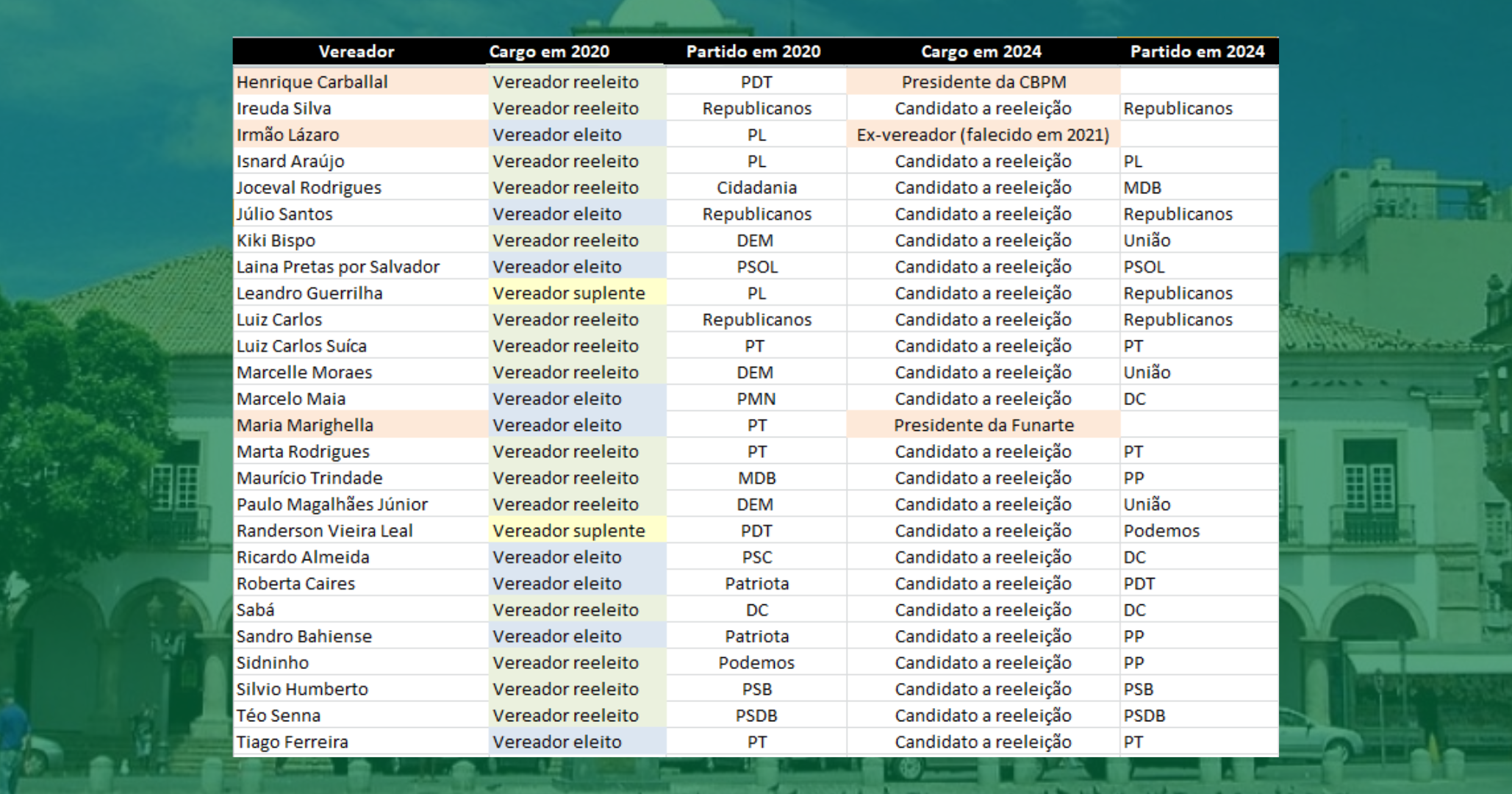This screenshot has width=1512, height=794.
Task: Select the cell 'Randerson Vieira Leal'
Action: (x=360, y=532)
